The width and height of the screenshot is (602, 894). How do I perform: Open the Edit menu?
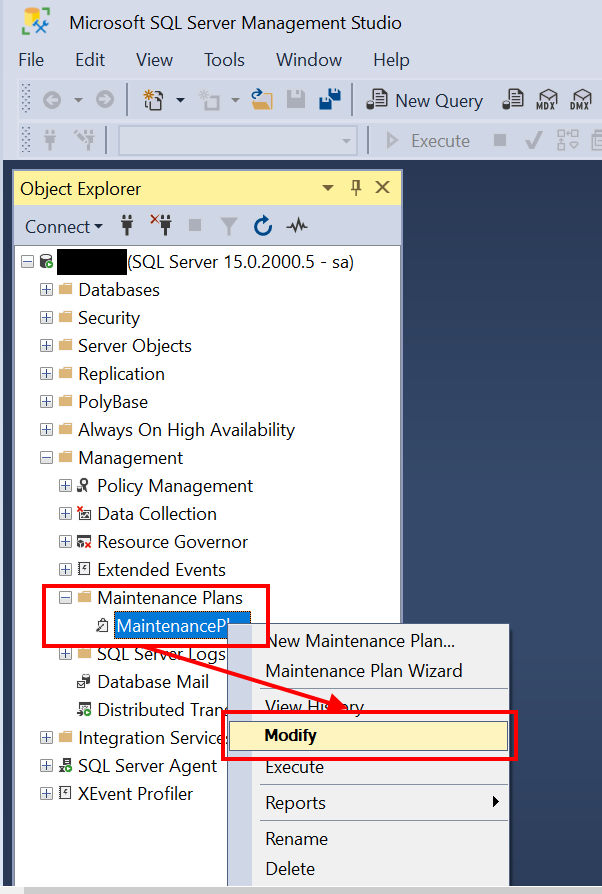(x=90, y=60)
